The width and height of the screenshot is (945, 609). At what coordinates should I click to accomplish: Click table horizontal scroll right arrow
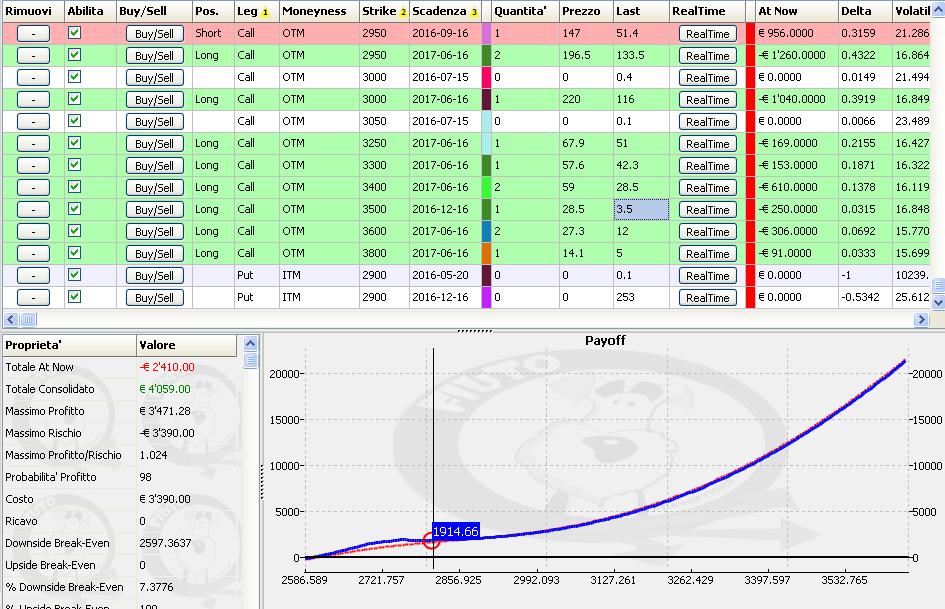point(920,320)
